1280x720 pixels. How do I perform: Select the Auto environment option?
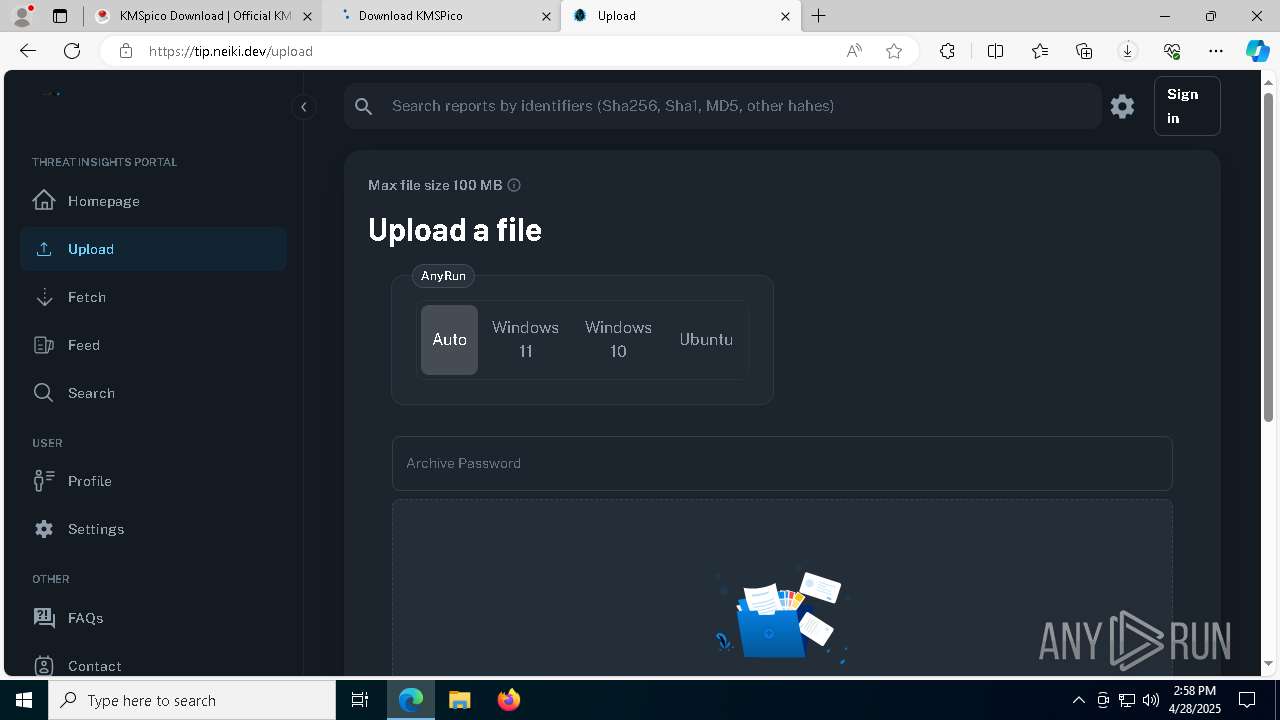pos(449,340)
